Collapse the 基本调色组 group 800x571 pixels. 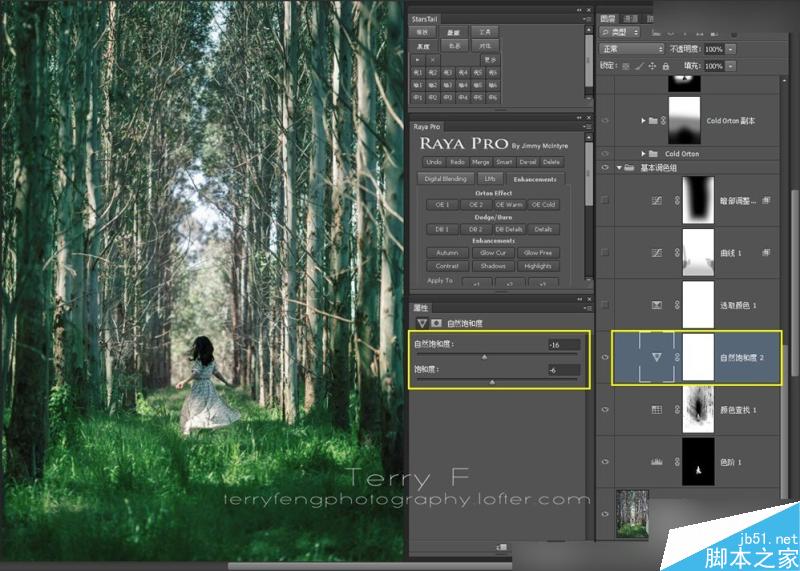point(619,168)
